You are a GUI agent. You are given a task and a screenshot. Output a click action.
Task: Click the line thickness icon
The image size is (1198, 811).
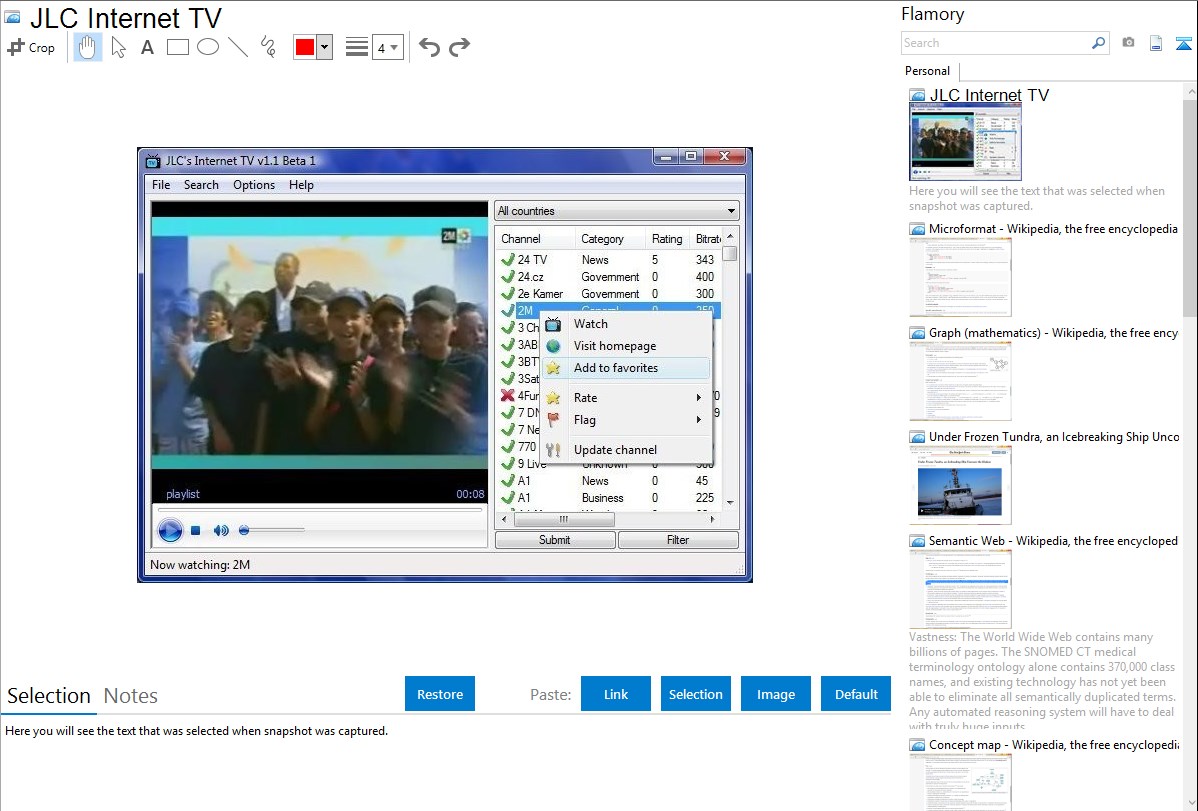point(357,47)
